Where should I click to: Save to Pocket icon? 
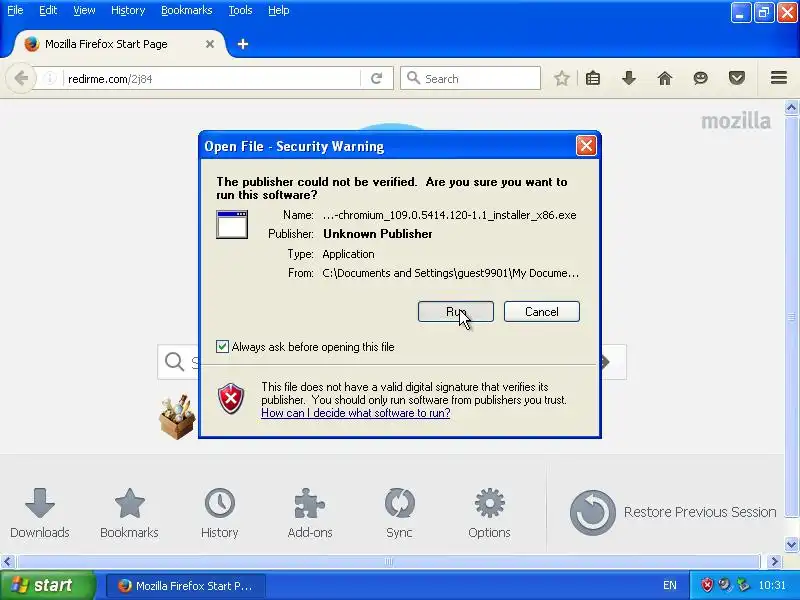(737, 79)
